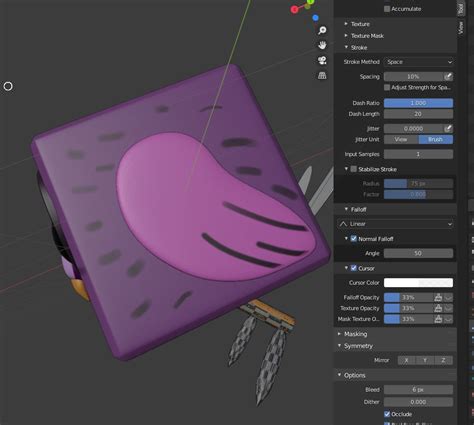This screenshot has height=425, width=474.
Task: Collapse Cursor subpanel via its arrow
Action: click(346, 268)
